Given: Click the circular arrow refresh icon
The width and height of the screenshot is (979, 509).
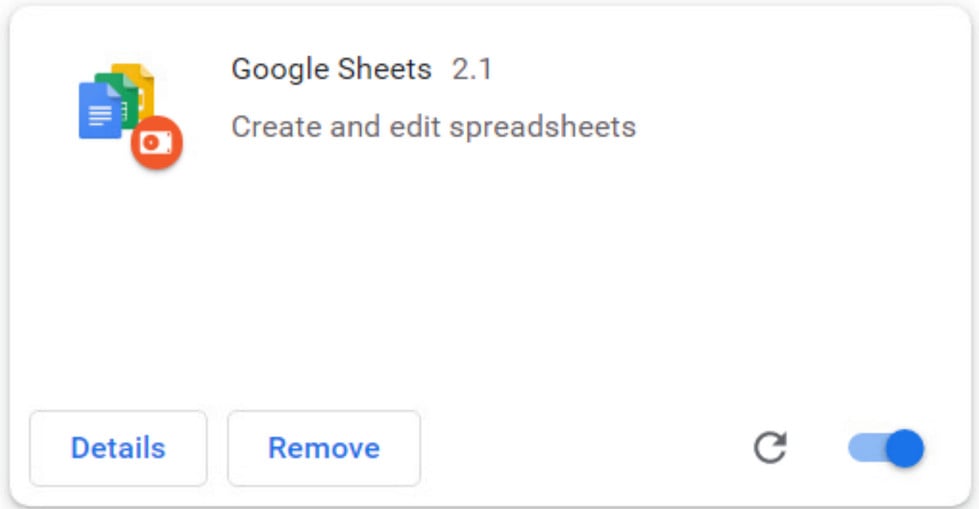Looking at the screenshot, I should click(769, 448).
